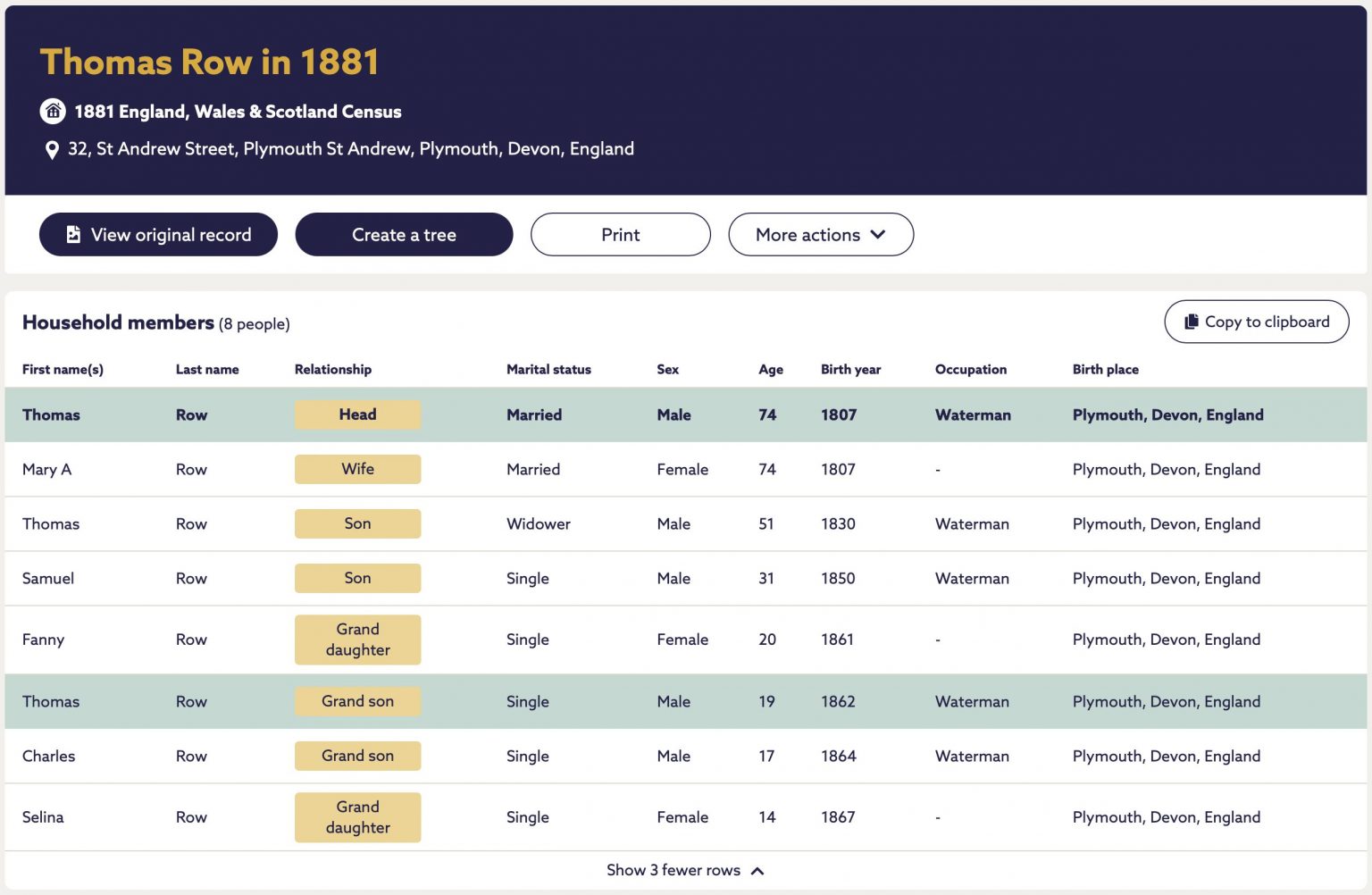
Task: Click Create a tree button
Action: point(404,235)
